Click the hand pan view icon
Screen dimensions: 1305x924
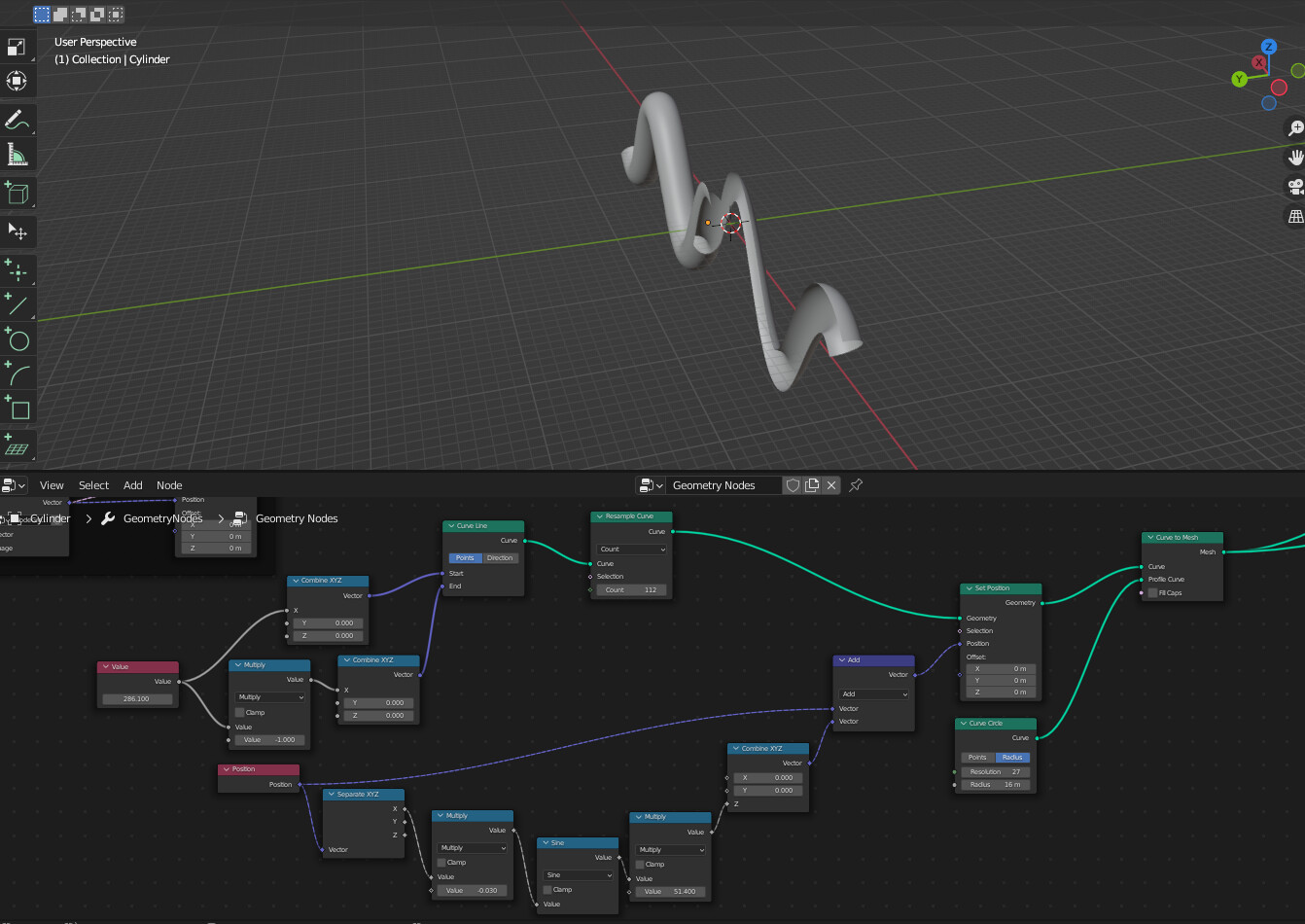1295,157
